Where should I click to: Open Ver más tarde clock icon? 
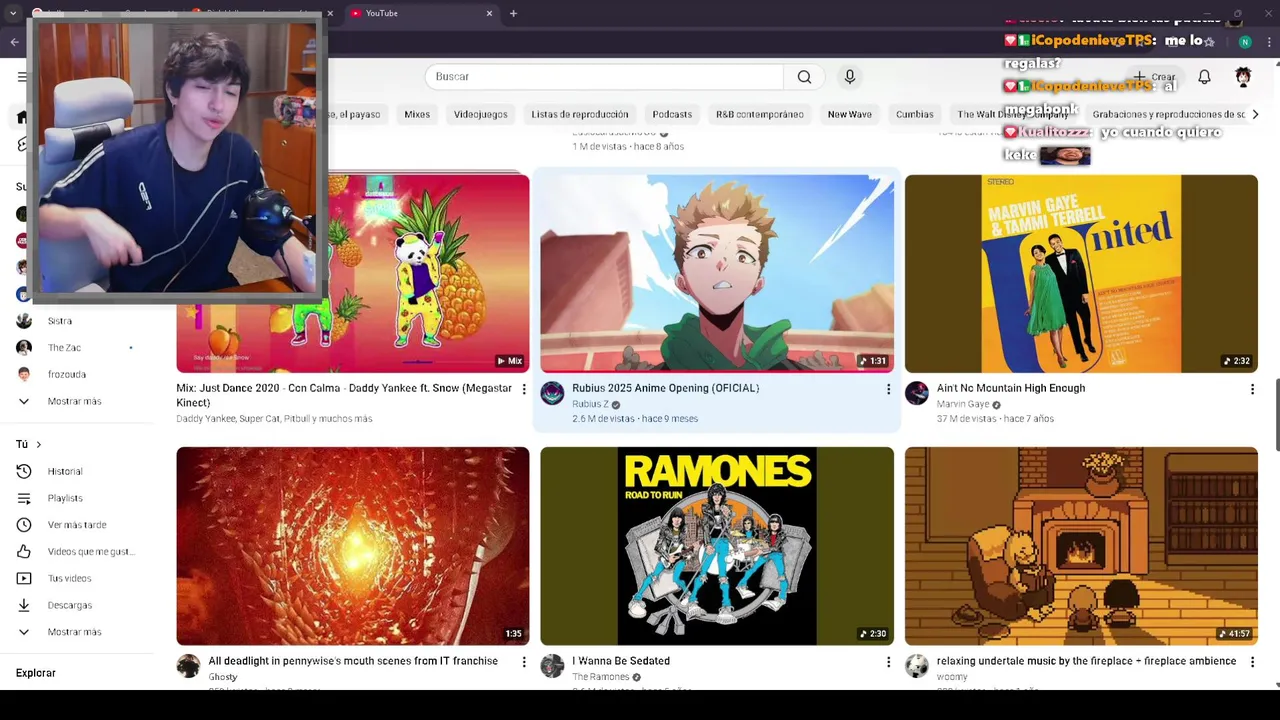pos(24,525)
